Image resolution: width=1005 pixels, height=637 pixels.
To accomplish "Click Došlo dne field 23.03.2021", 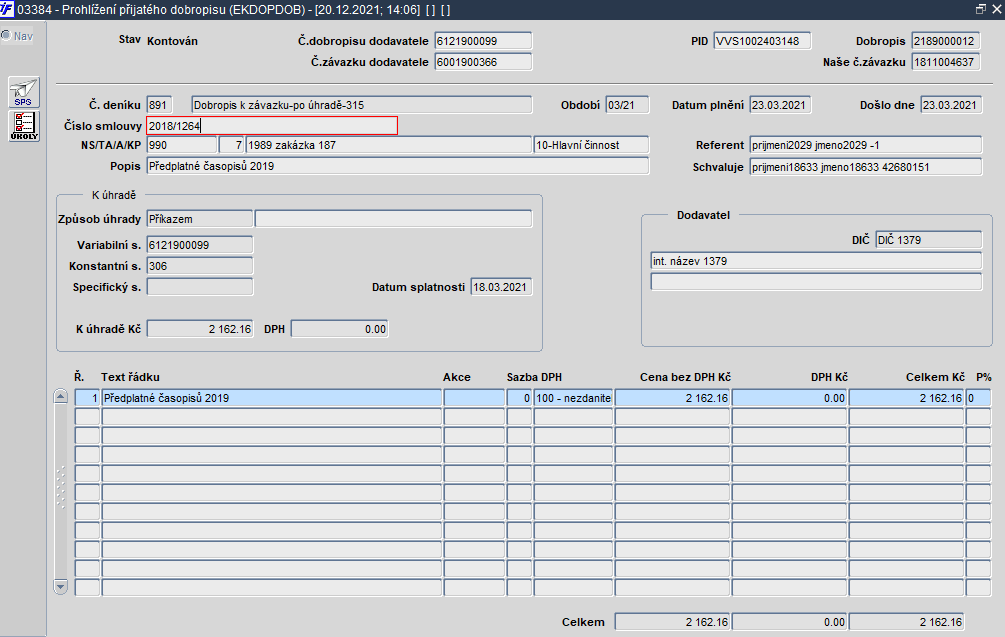I will click(950, 105).
